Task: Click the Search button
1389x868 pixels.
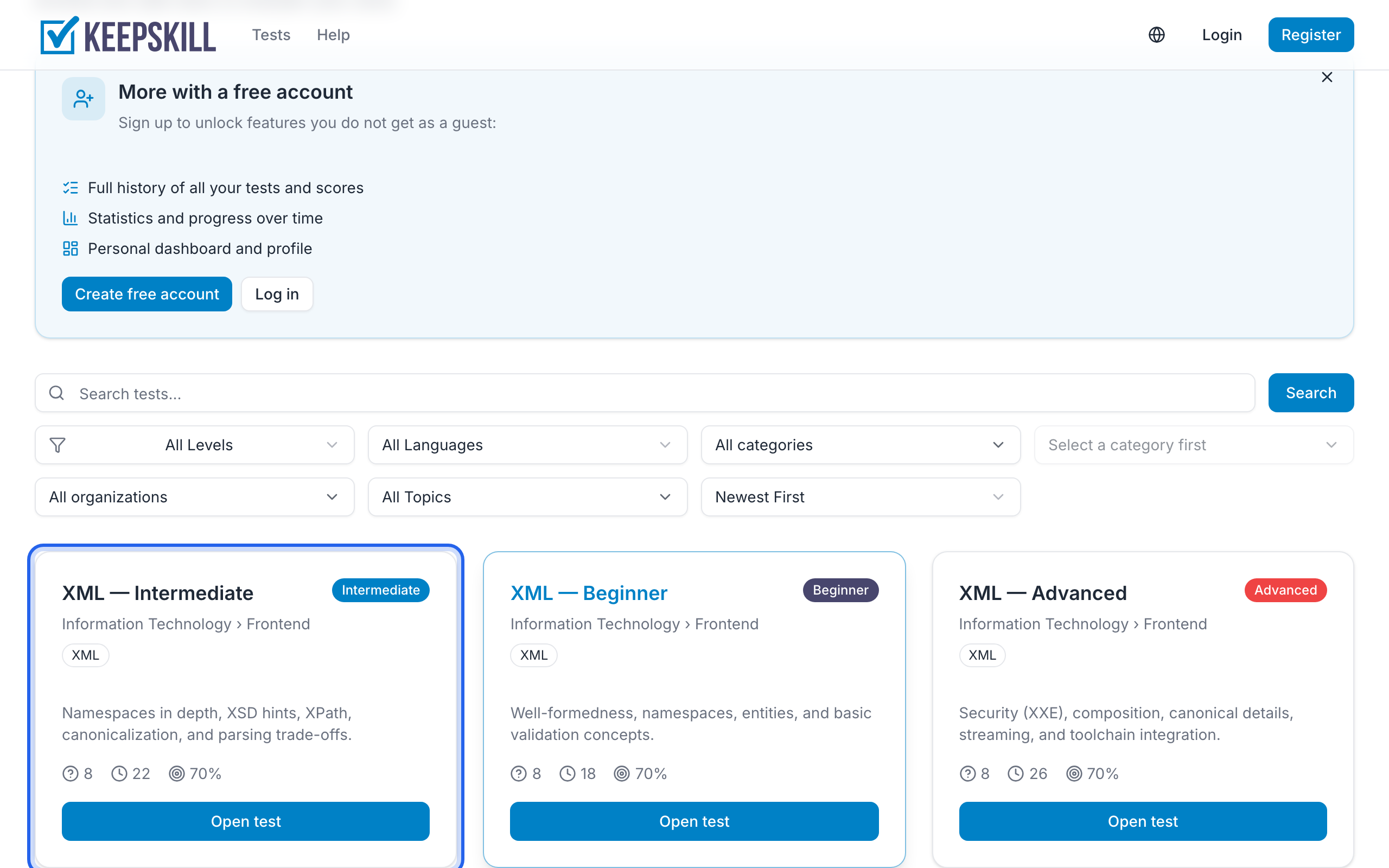Action: [1311, 393]
